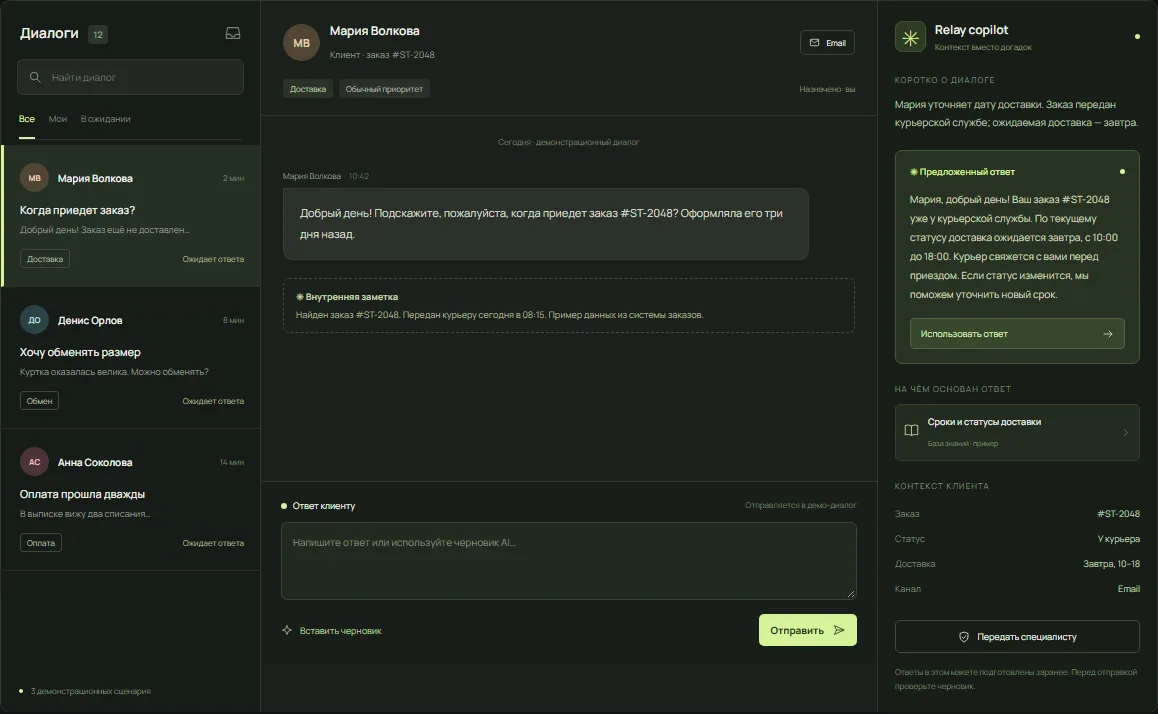Viewport: 1158px width, 714px height.
Task: Click the delivery value Завтра, 10–18
Action: [x=1111, y=564]
